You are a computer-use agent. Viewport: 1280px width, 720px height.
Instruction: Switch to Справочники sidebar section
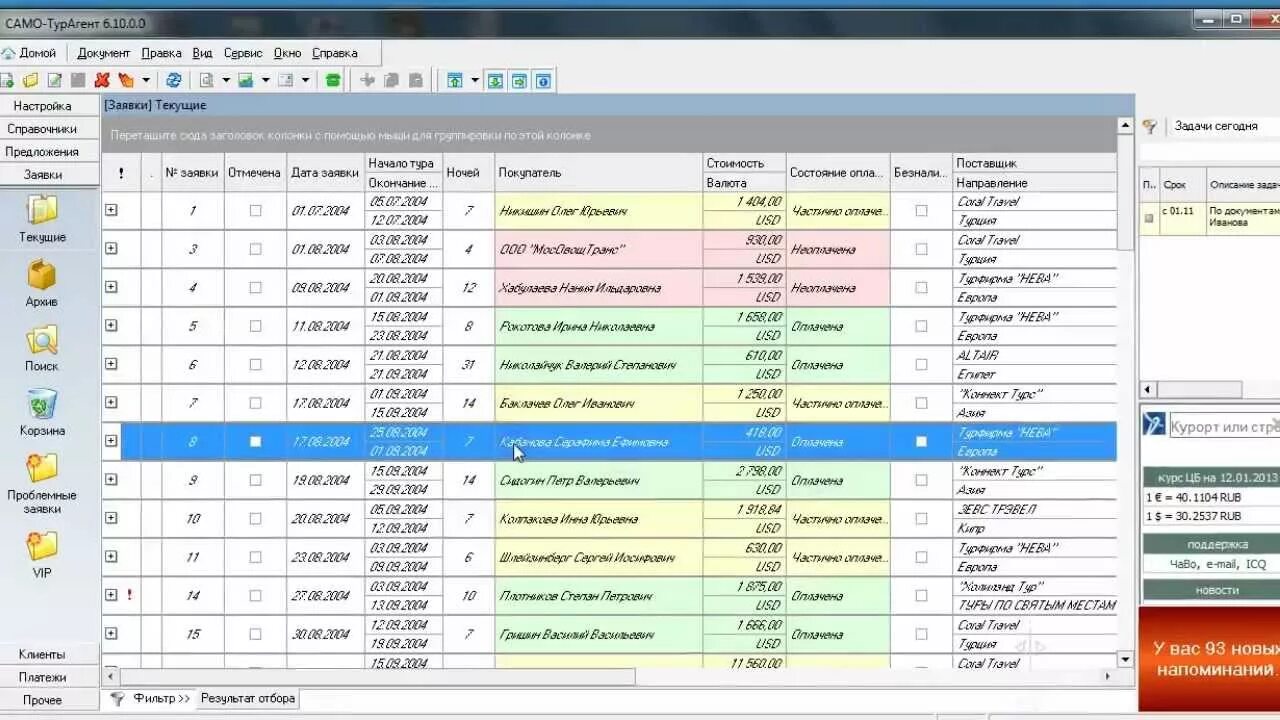tap(42, 129)
